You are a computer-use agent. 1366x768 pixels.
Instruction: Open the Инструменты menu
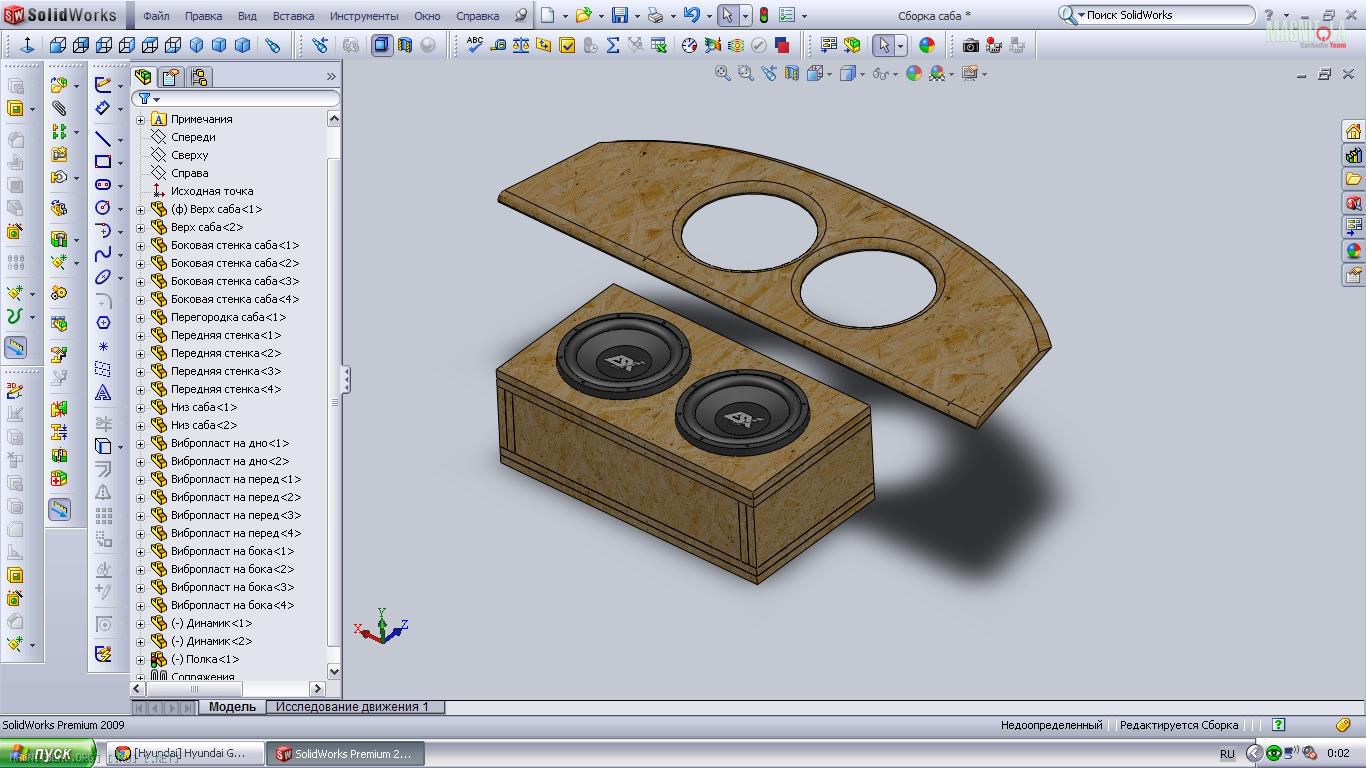tap(363, 16)
